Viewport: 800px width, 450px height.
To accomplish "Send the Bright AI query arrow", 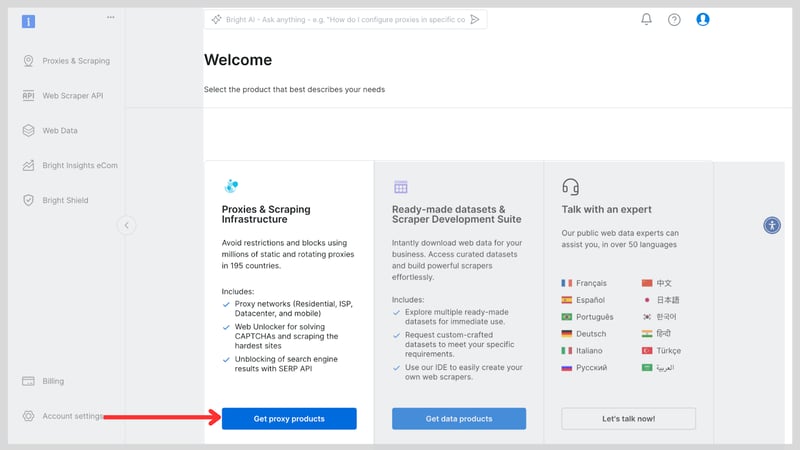I will [475, 19].
